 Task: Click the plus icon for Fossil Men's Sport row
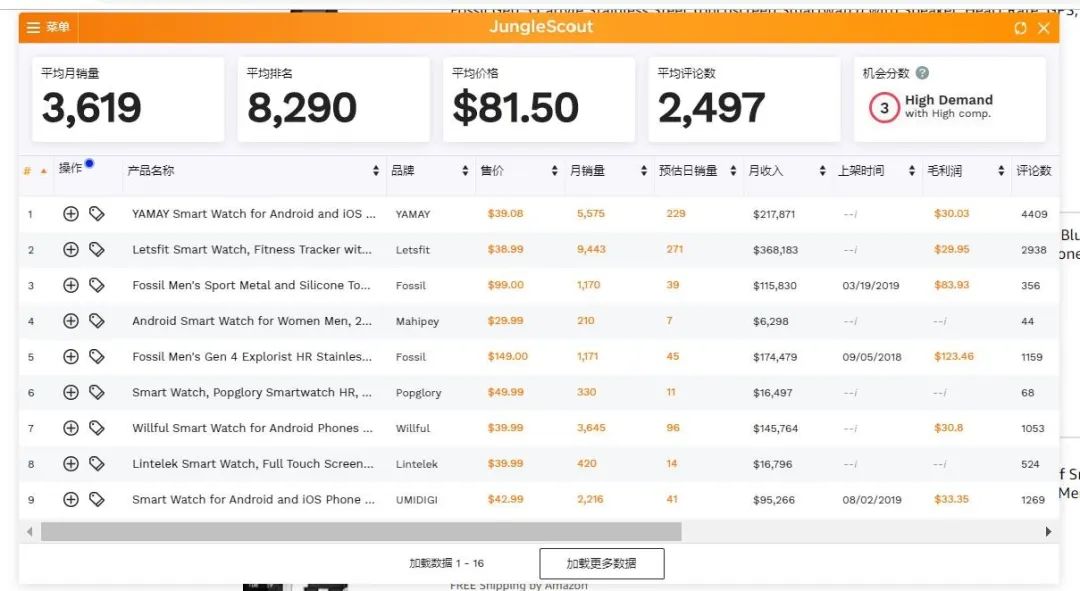70,285
